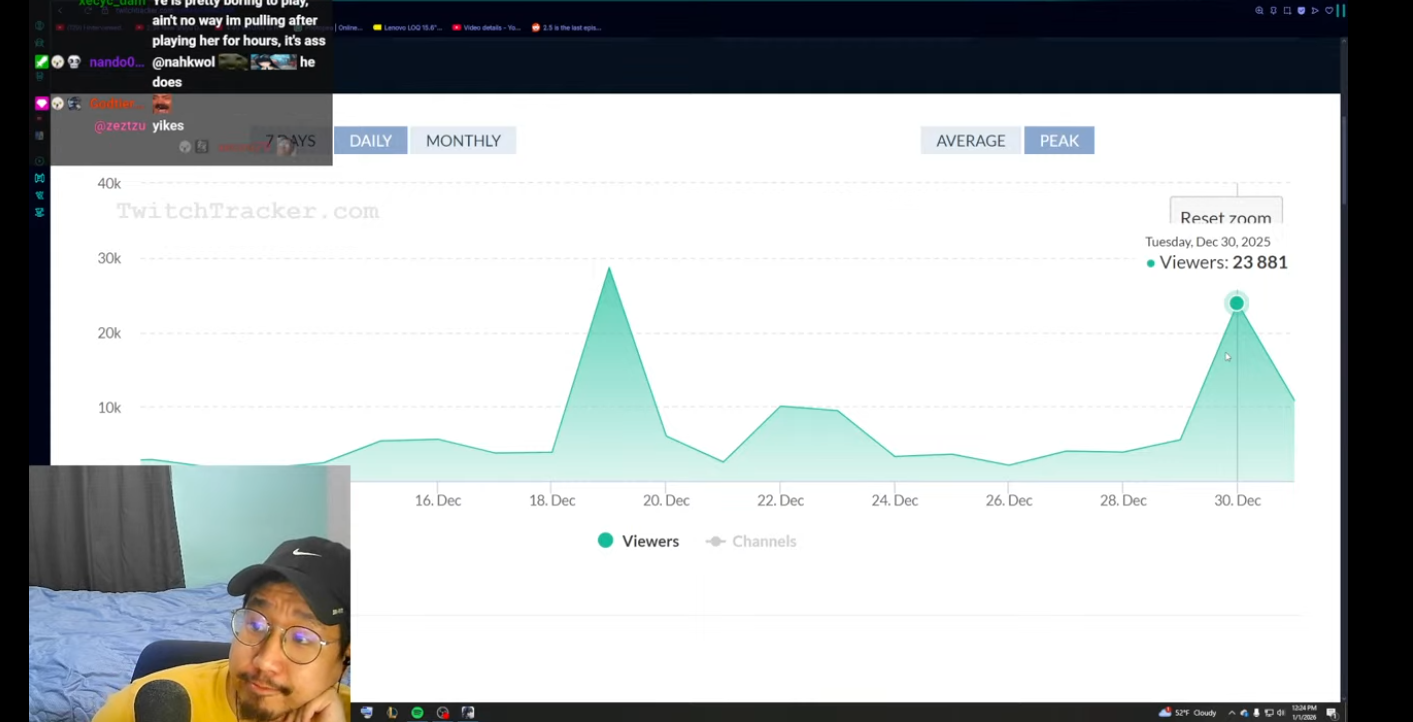Open the first taskbar app icon

[367, 713]
